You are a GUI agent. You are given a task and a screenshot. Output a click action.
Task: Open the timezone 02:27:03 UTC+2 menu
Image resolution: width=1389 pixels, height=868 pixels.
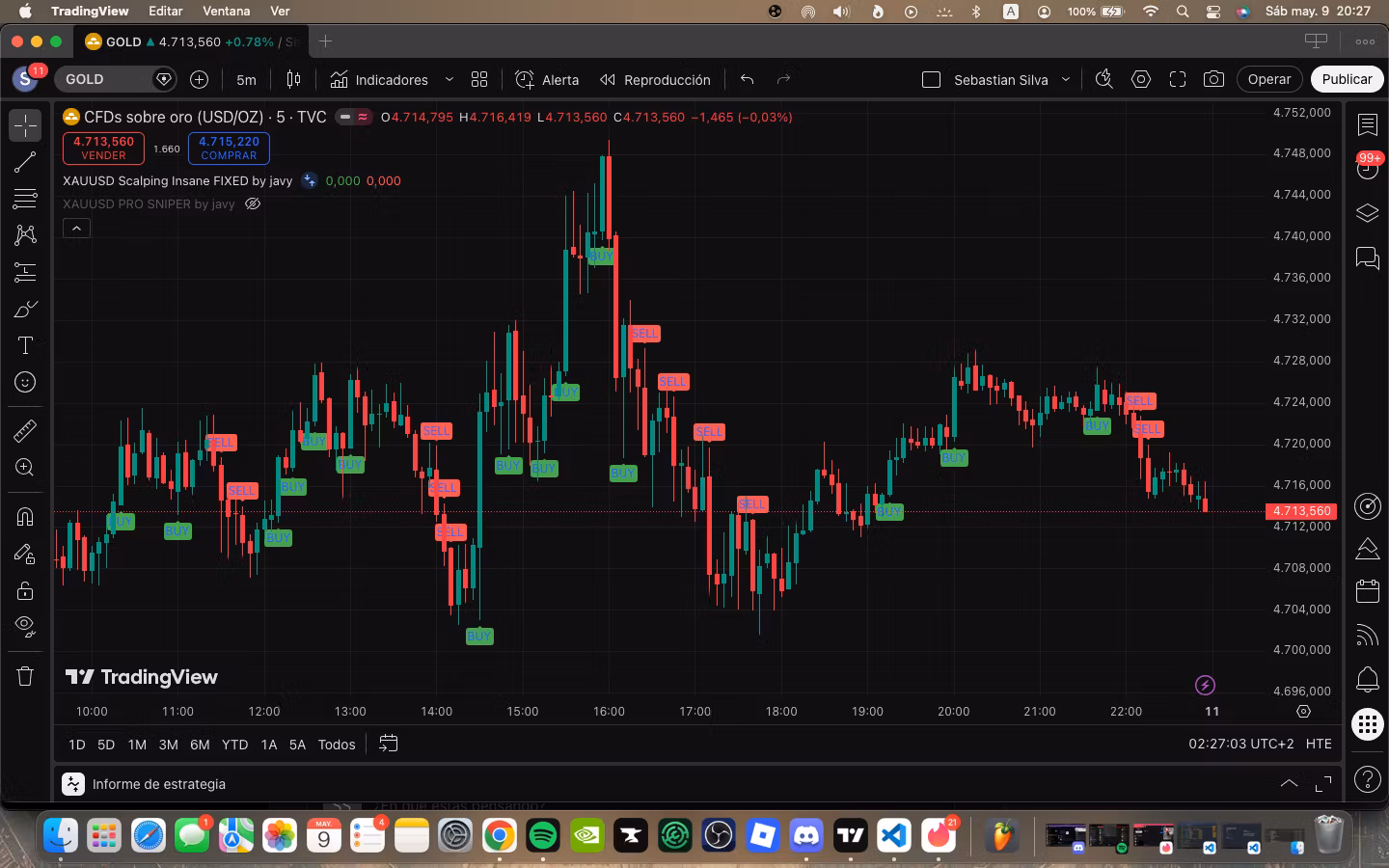(x=1240, y=745)
